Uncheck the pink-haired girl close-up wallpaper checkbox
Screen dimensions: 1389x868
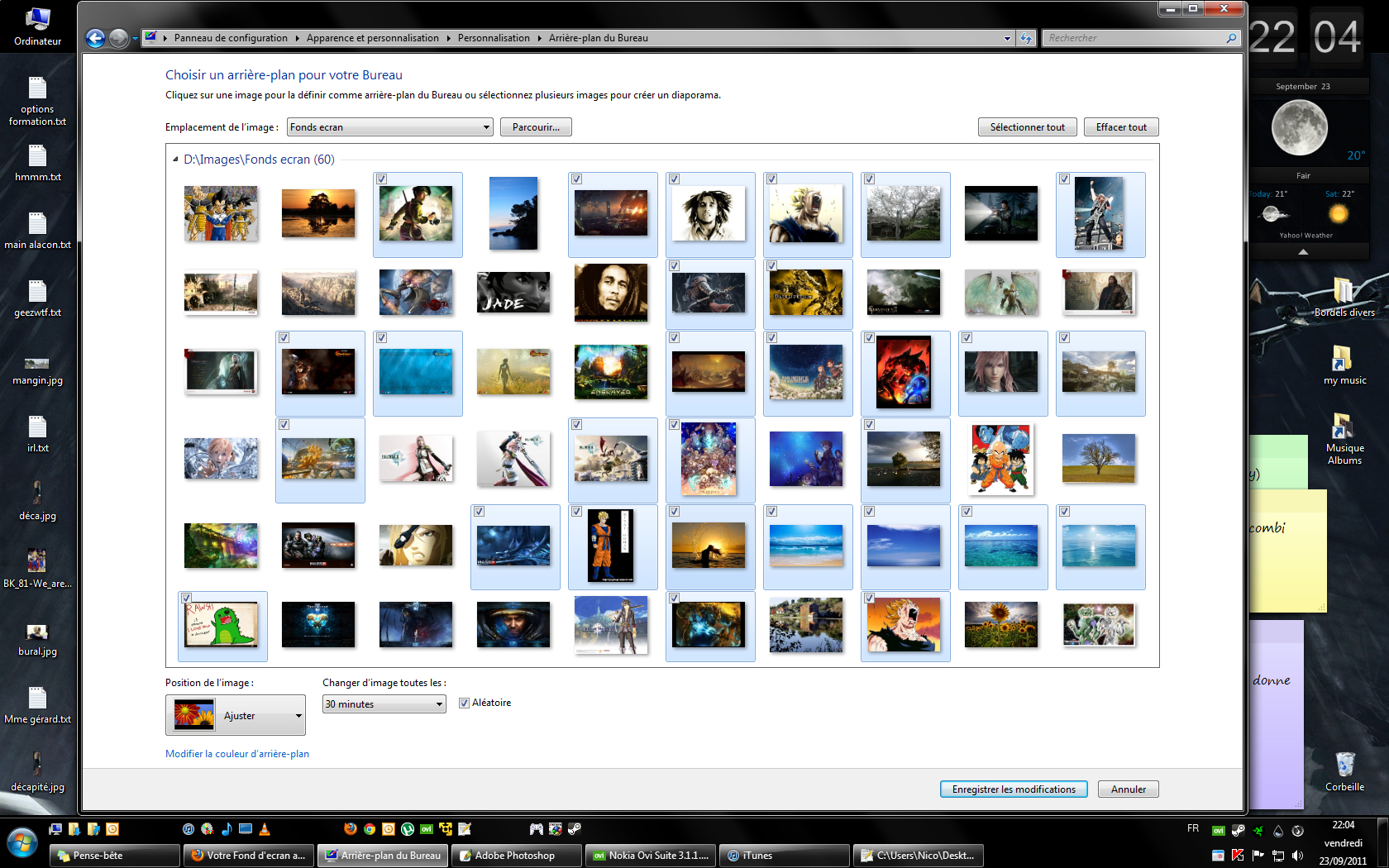pyautogui.click(x=967, y=337)
